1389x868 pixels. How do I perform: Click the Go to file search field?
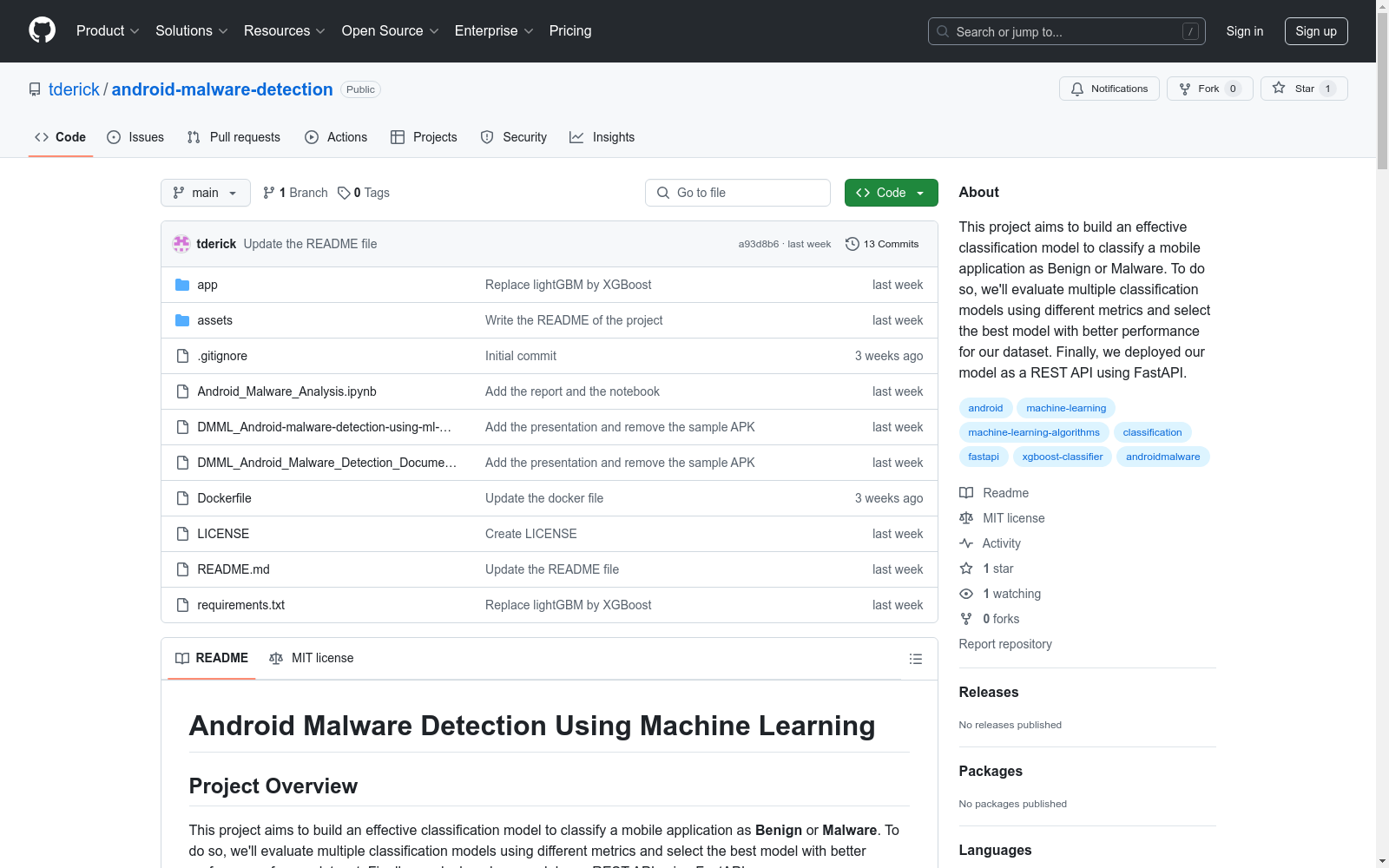737,193
